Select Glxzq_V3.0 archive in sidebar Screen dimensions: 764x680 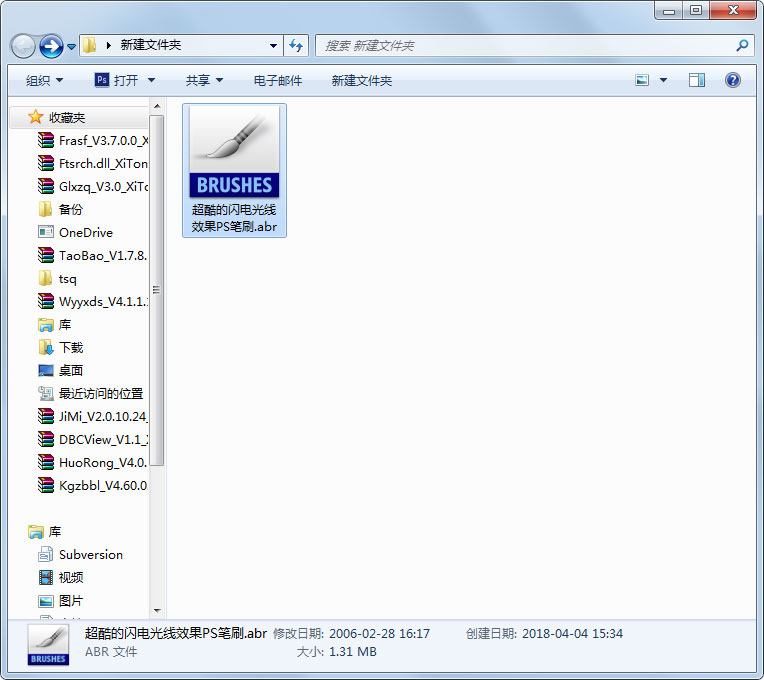coord(93,187)
